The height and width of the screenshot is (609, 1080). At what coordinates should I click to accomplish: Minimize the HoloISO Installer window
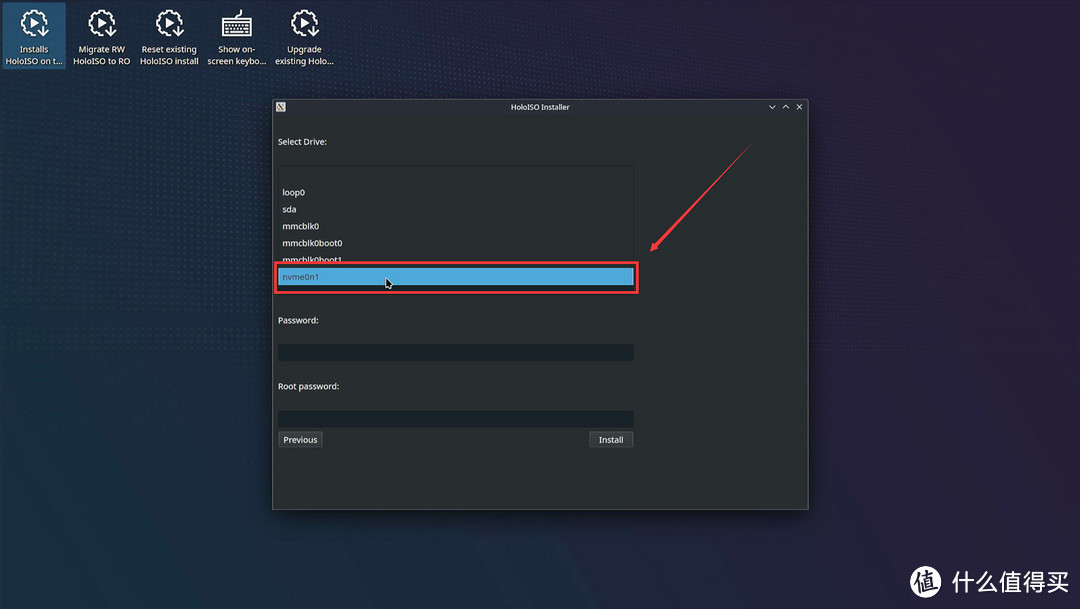click(772, 107)
